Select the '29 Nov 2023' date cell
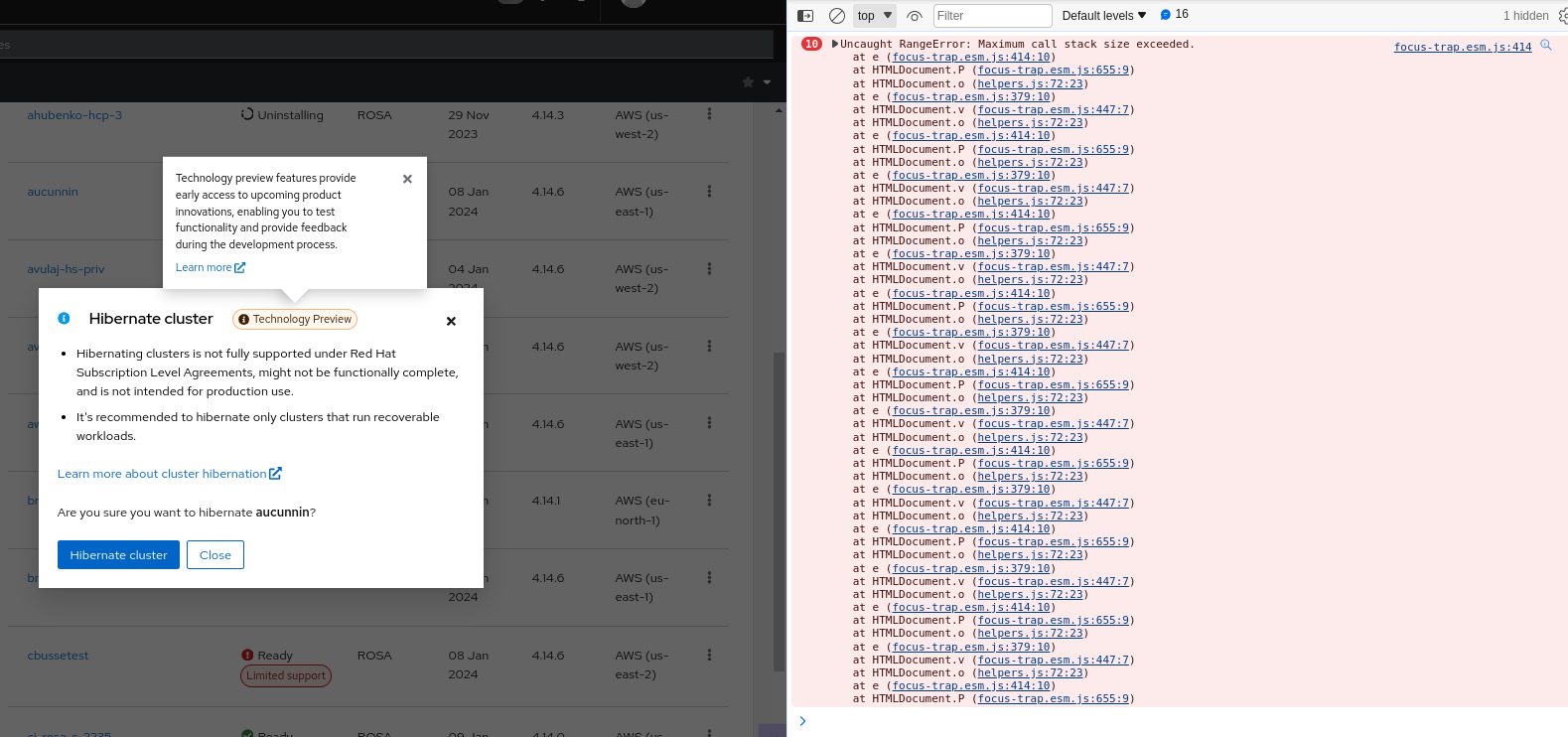Viewport: 1568px width, 737px height. (469, 124)
